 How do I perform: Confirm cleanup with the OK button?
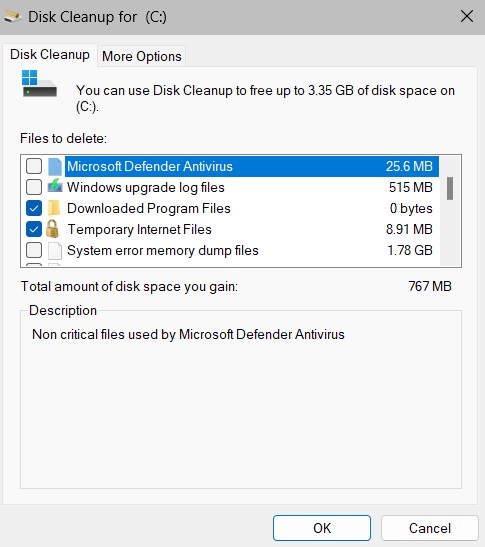[x=322, y=528]
